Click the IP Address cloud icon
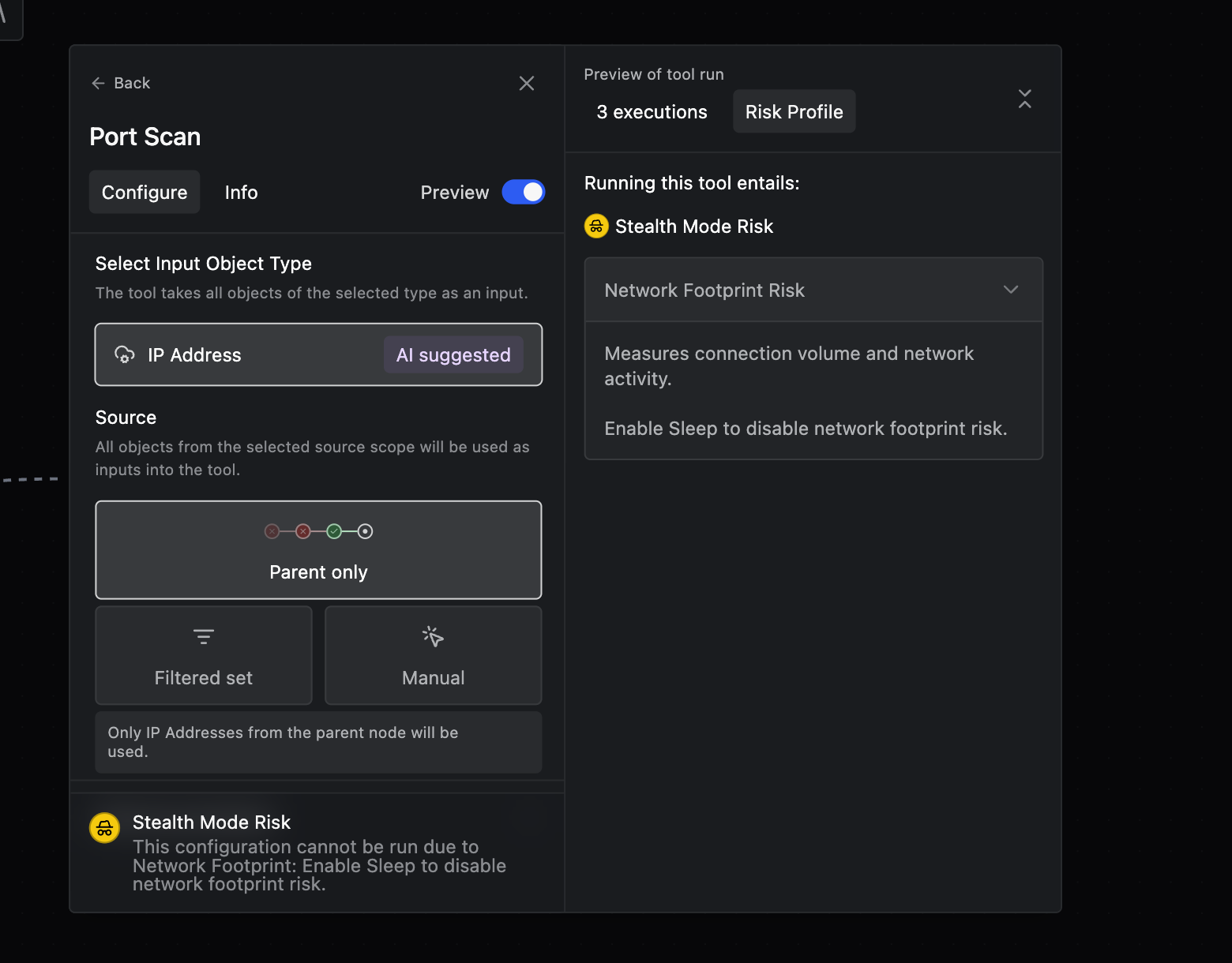This screenshot has height=963, width=1232. 125,355
